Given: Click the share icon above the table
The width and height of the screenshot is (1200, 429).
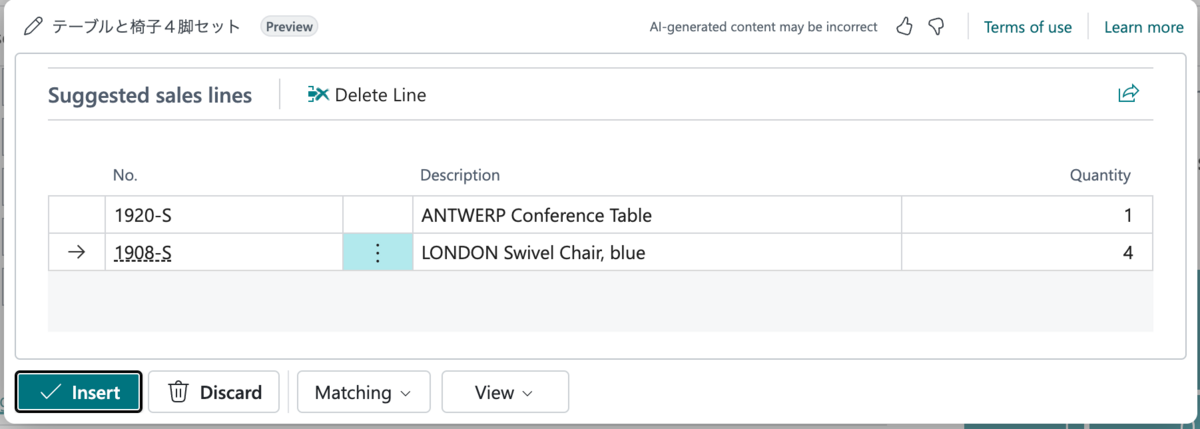Looking at the screenshot, I should (x=1128, y=94).
